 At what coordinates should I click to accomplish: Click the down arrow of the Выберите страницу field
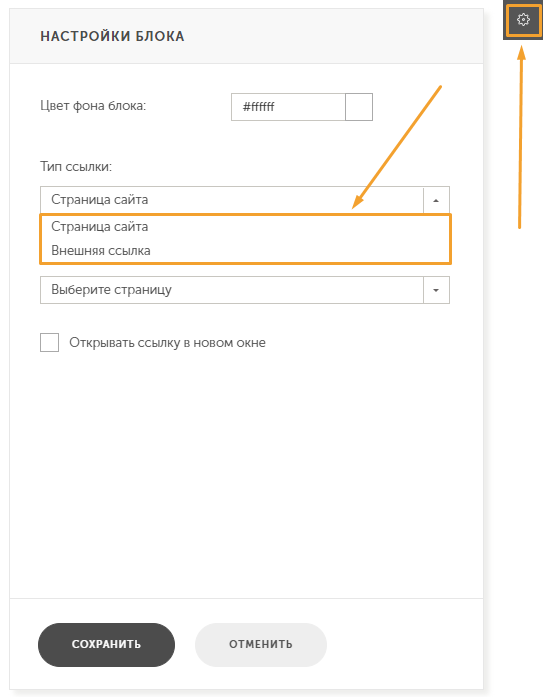pos(436,290)
